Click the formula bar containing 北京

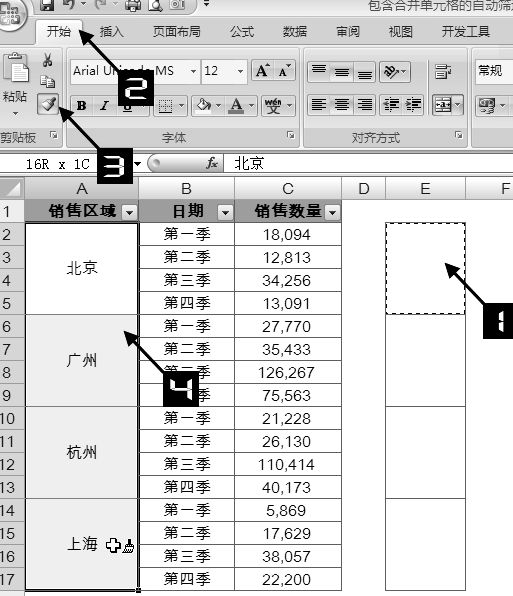pos(369,164)
